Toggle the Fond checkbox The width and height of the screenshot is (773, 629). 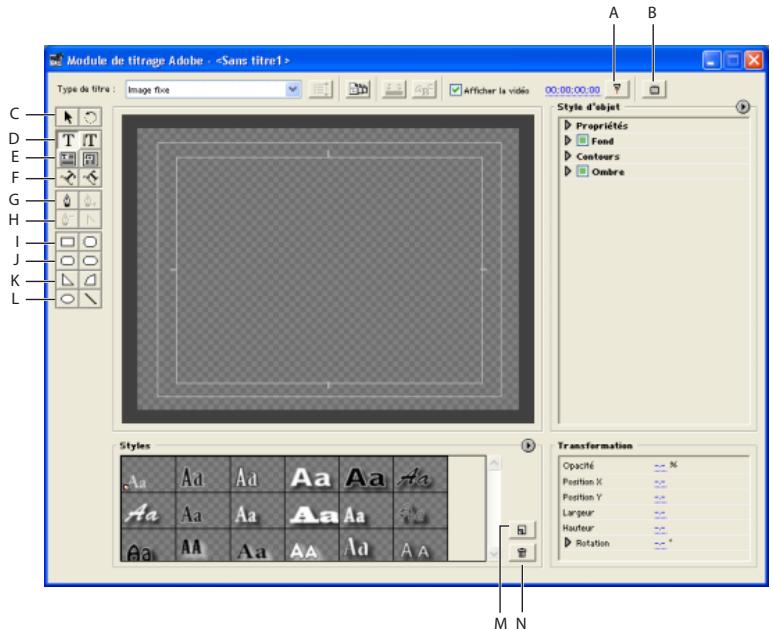581,141
